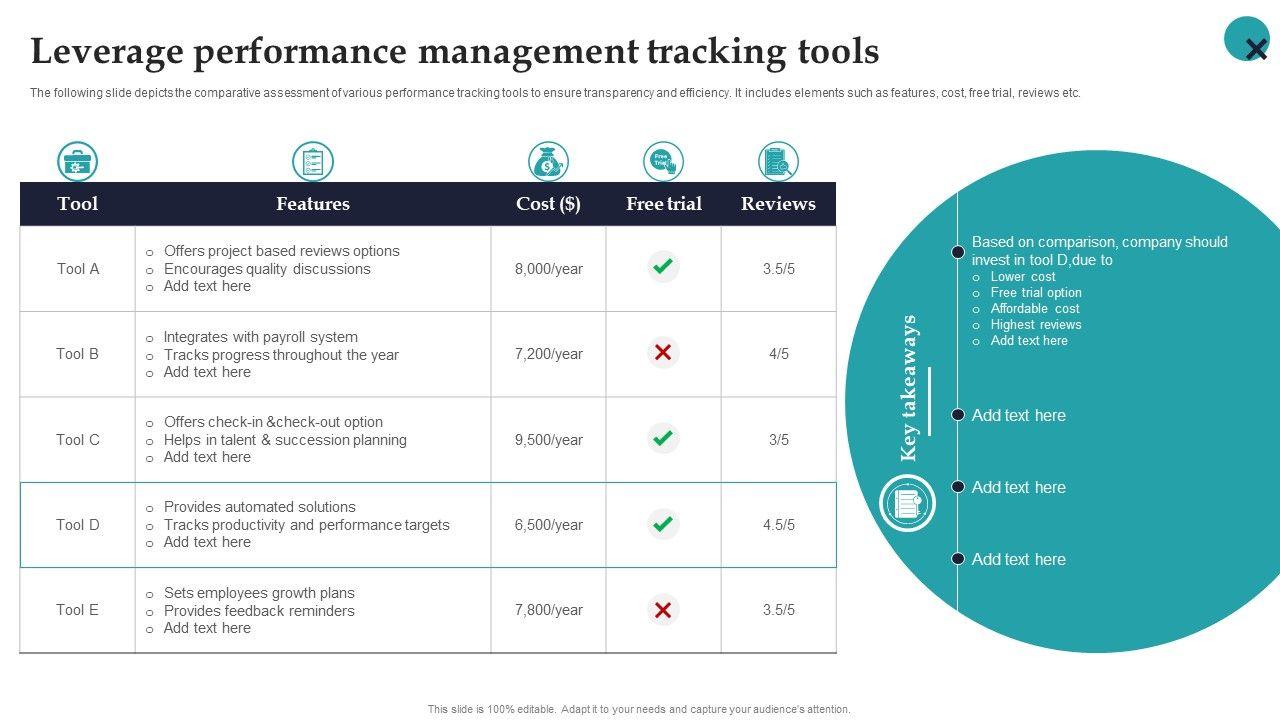Click the green checkmark in Tool A row
This screenshot has height=720, width=1280.
point(662,267)
